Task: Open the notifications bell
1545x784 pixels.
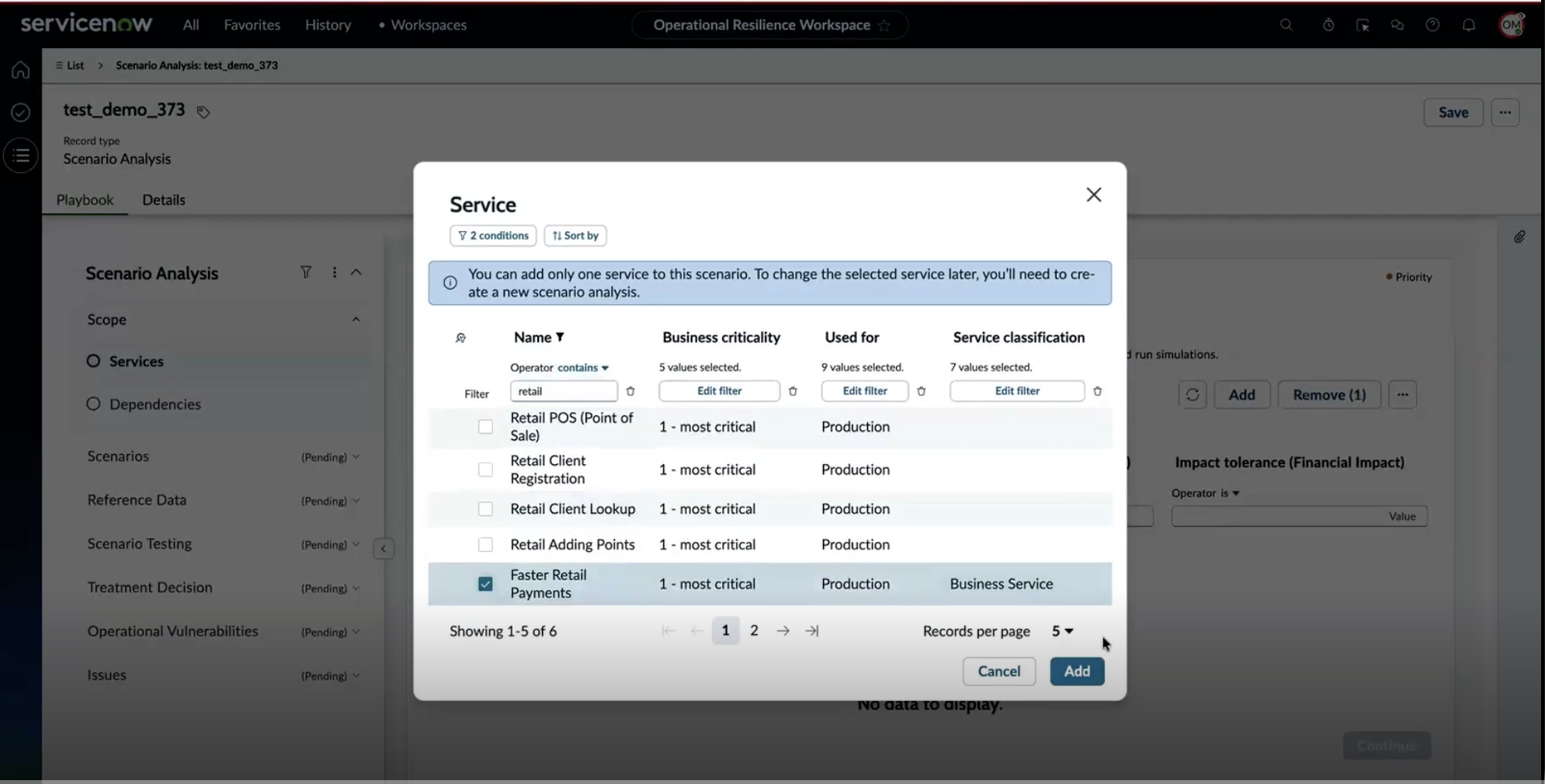Action: pos(1469,25)
